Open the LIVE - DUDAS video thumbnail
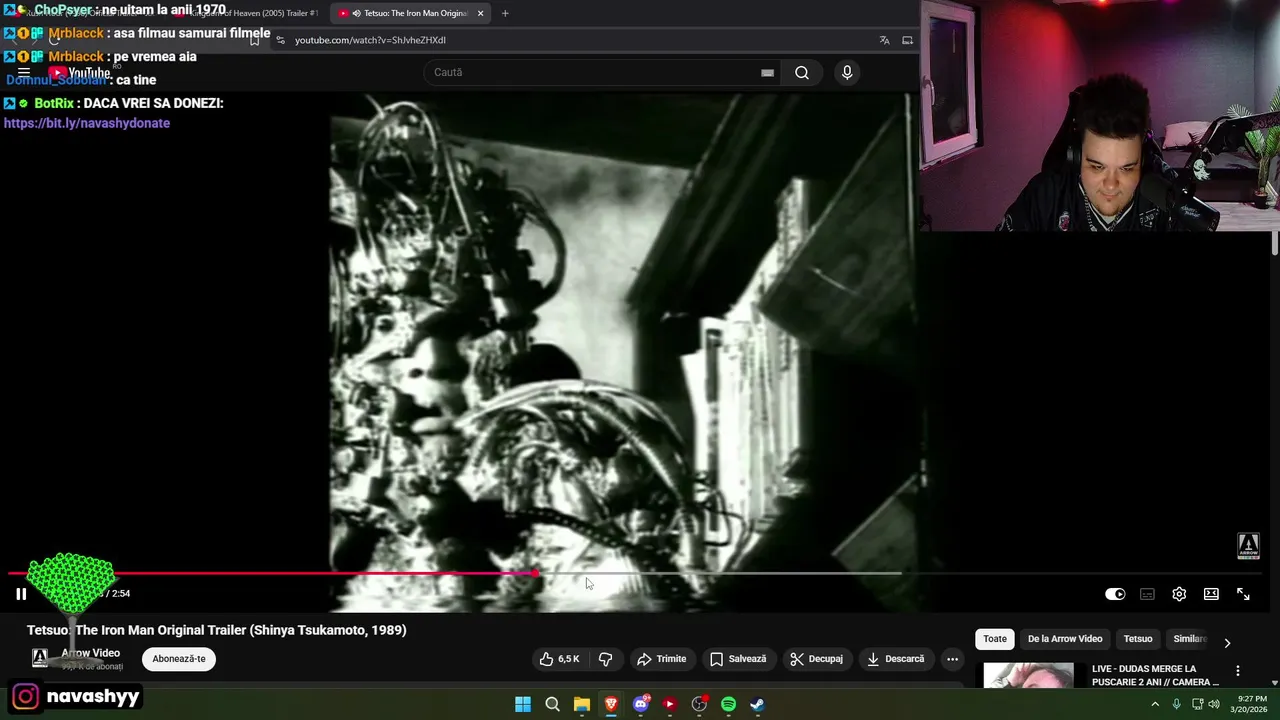1280x720 pixels. tap(1029, 676)
